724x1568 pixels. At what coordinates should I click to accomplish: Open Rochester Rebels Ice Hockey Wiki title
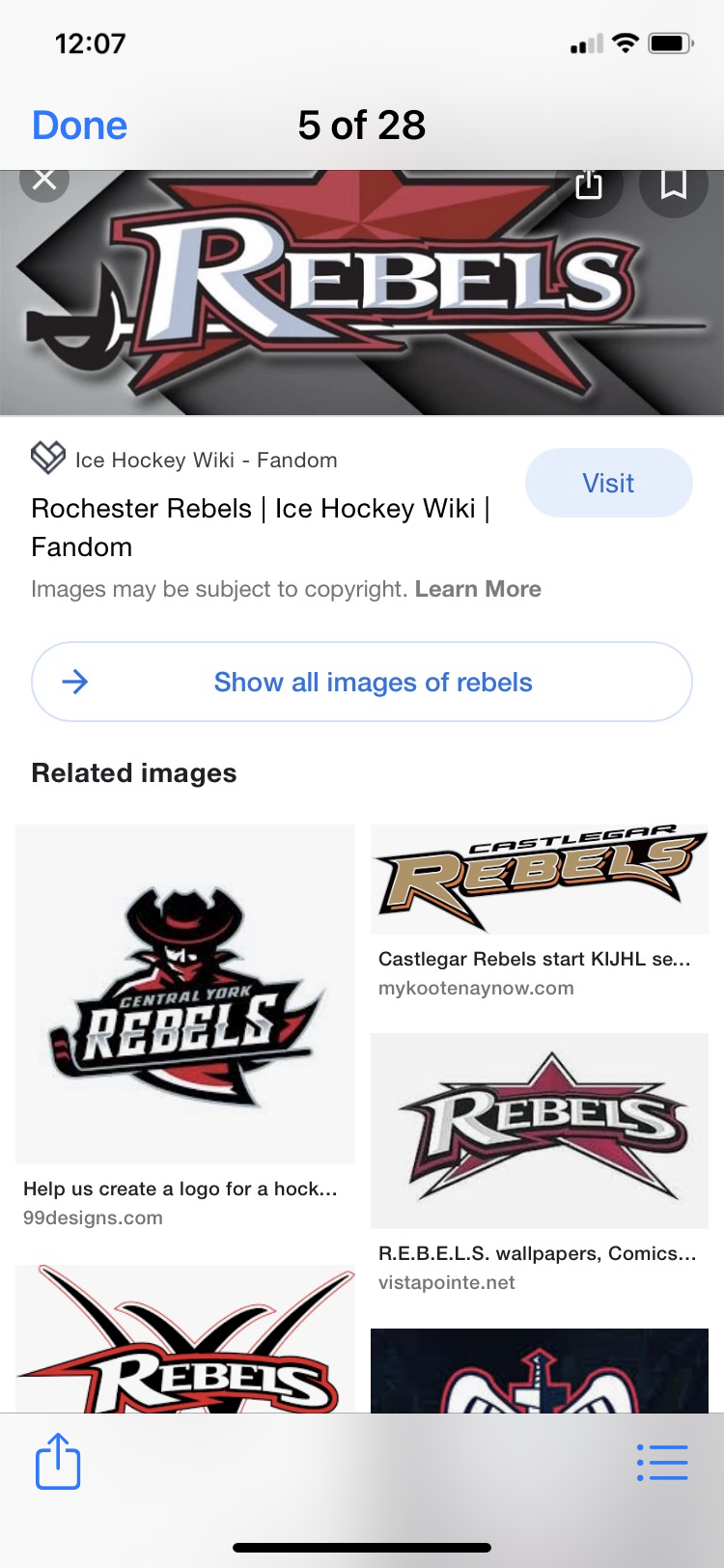coord(261,527)
